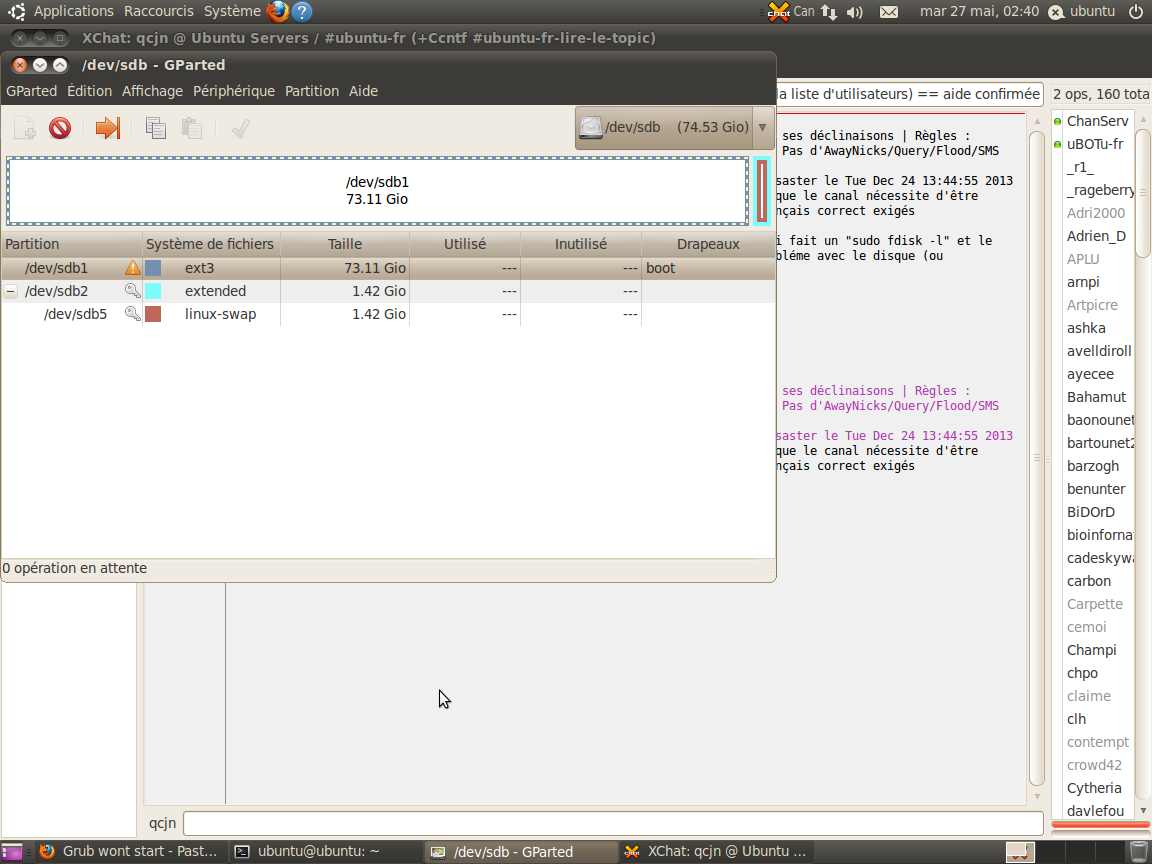Switch to XChat window in taskbar
The image size is (1152, 864).
pos(714,852)
